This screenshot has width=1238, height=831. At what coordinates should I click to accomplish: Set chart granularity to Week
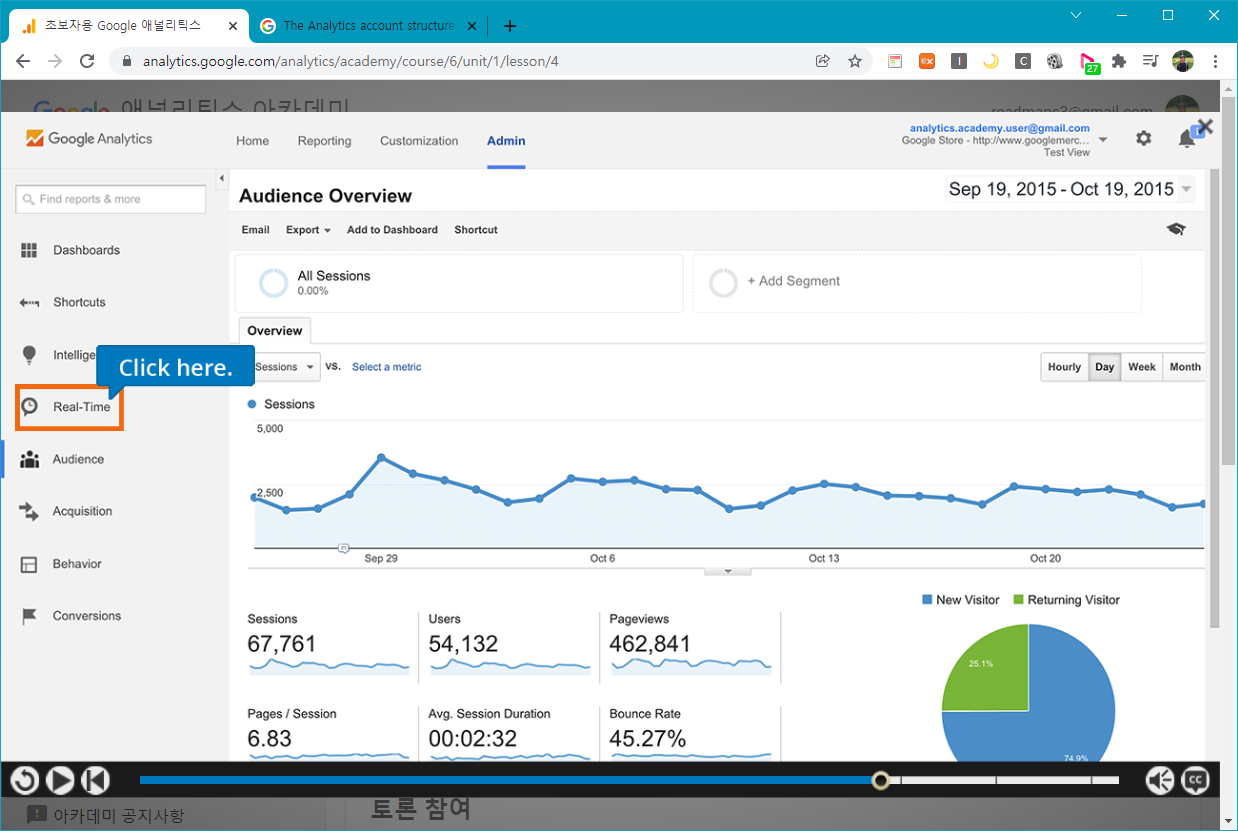coord(1142,367)
